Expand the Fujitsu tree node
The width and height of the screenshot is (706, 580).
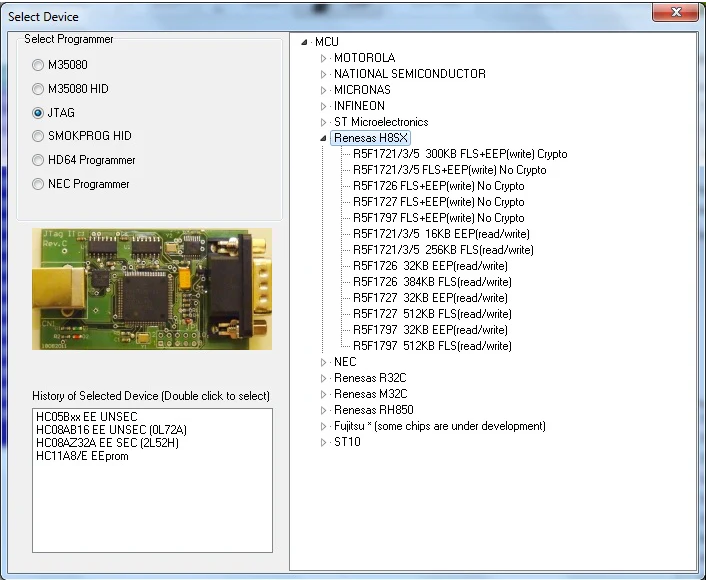point(323,426)
